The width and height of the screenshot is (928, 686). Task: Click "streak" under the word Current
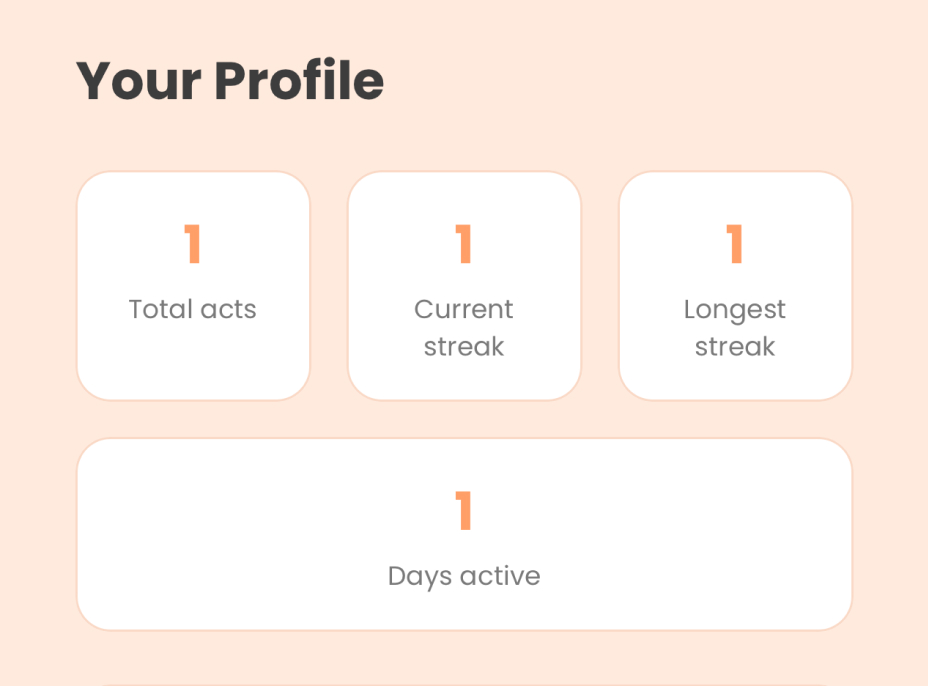click(x=464, y=346)
